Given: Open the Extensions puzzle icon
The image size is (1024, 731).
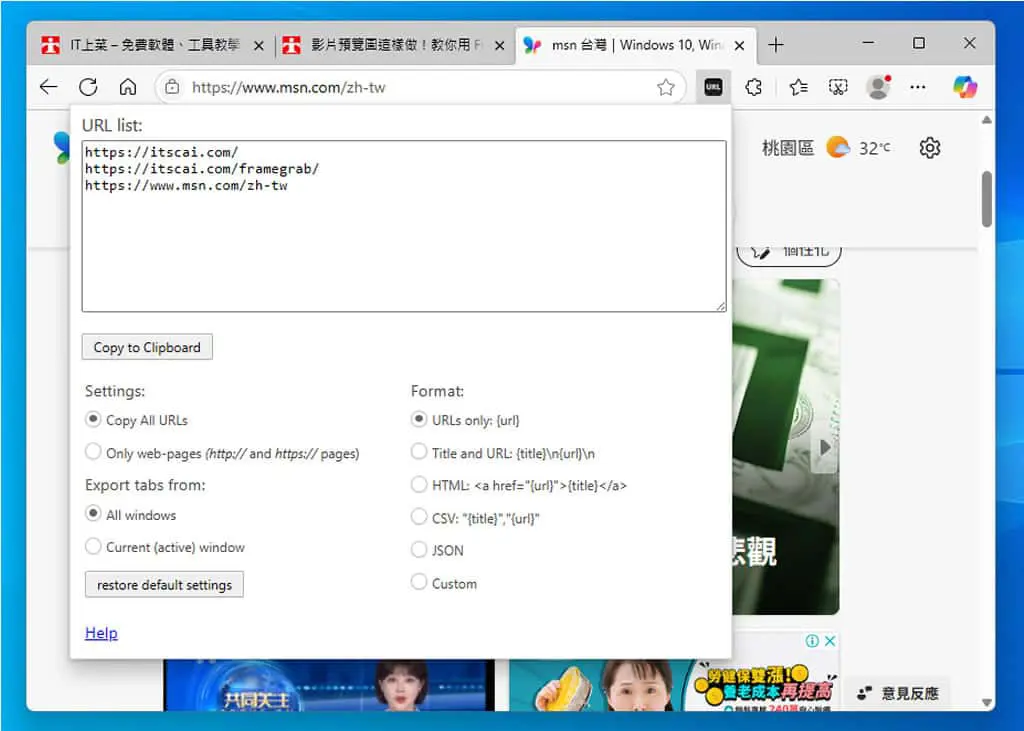Looking at the screenshot, I should (754, 87).
